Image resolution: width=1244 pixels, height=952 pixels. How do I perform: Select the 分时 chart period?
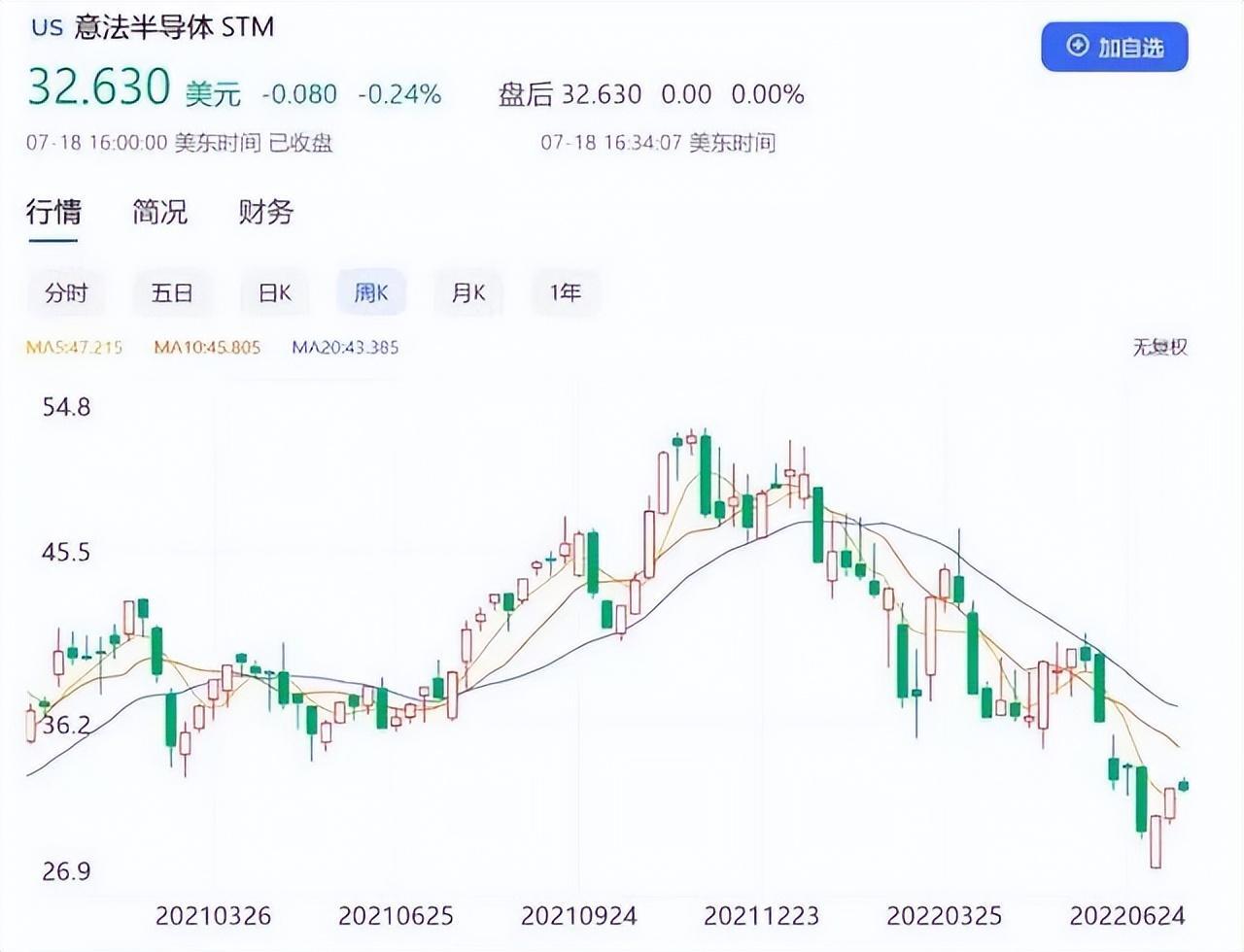[x=66, y=292]
